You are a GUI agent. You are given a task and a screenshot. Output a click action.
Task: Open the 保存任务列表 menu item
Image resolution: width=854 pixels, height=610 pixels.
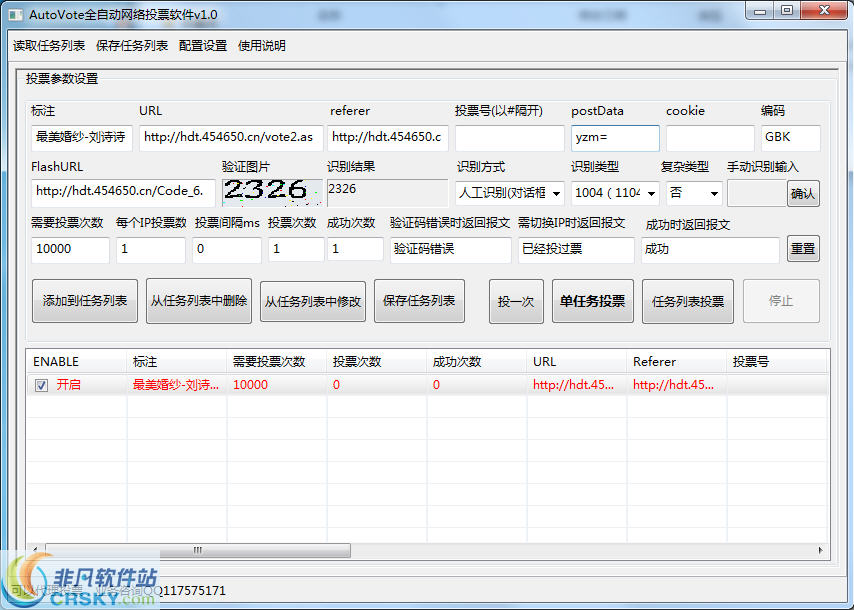132,46
